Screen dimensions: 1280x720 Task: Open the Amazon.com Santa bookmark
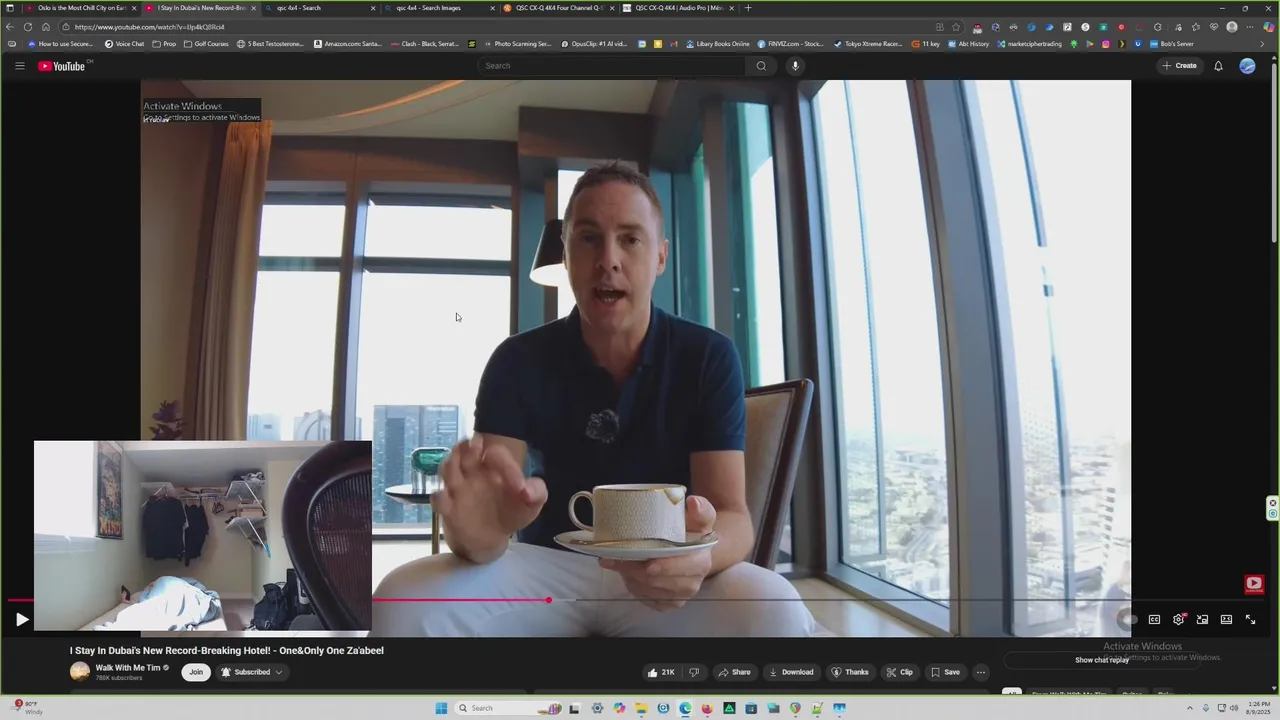tap(347, 44)
